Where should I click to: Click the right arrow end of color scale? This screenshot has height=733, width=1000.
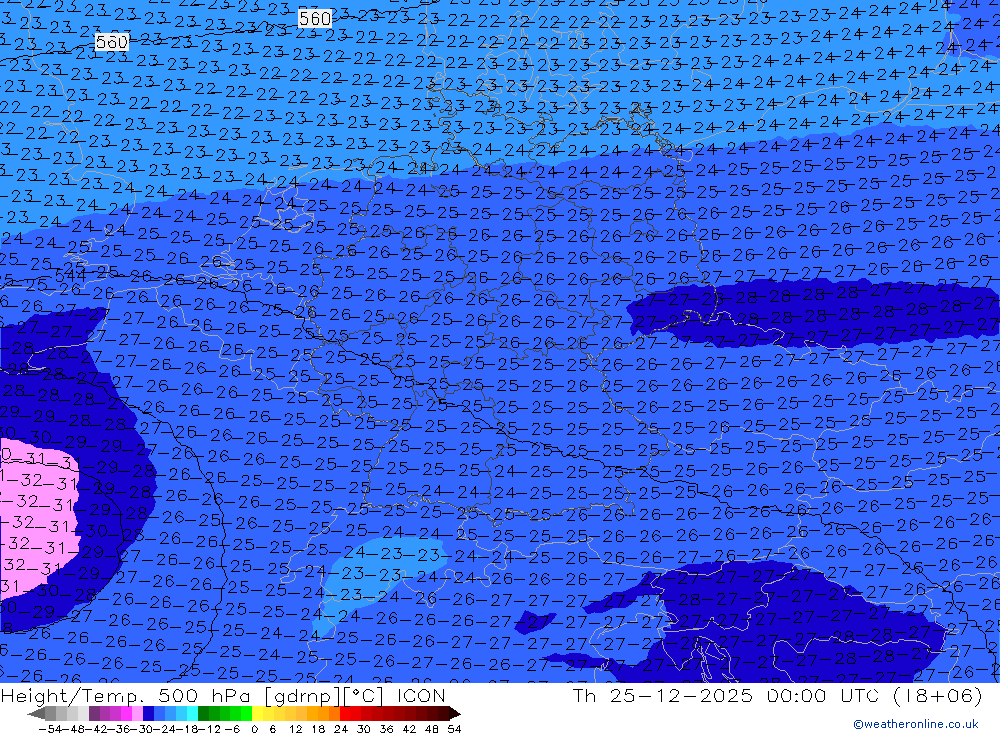coord(455,713)
